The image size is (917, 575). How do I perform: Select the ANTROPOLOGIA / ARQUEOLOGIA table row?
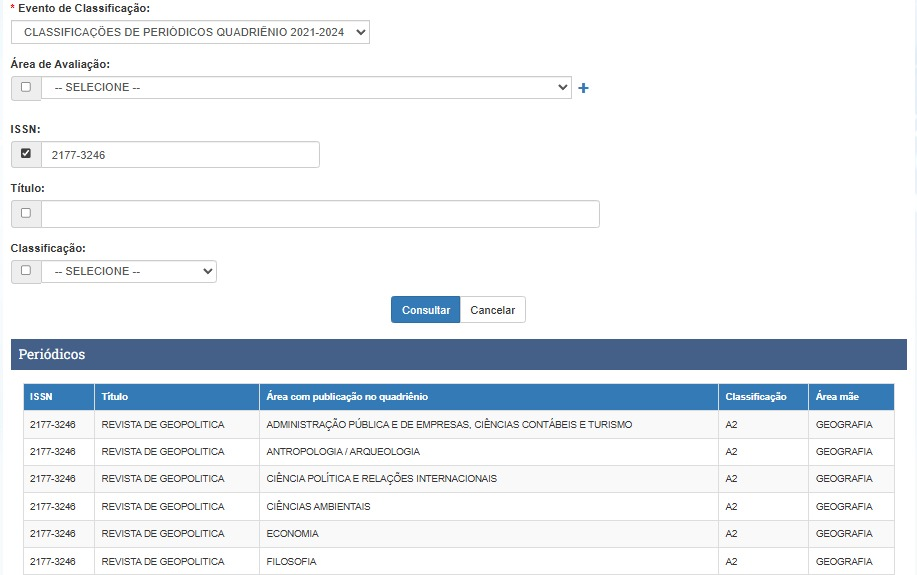(x=343, y=452)
